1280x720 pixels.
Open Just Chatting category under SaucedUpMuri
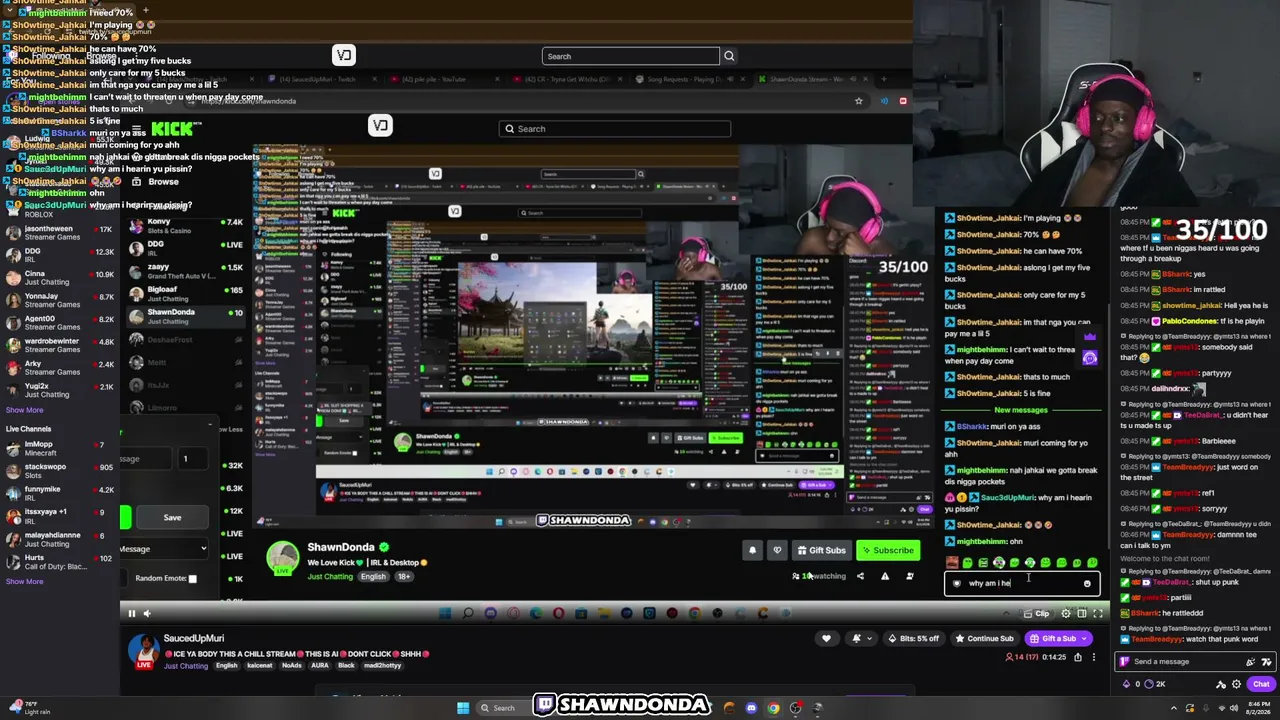pyautogui.click(x=186, y=666)
